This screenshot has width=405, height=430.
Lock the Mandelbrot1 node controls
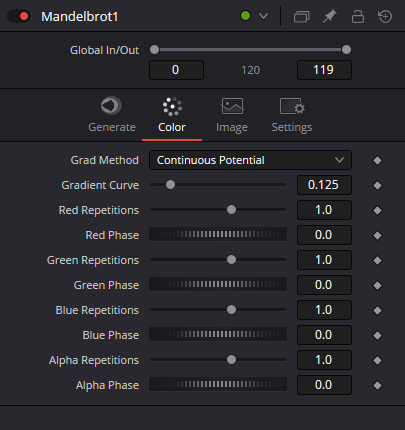358,16
